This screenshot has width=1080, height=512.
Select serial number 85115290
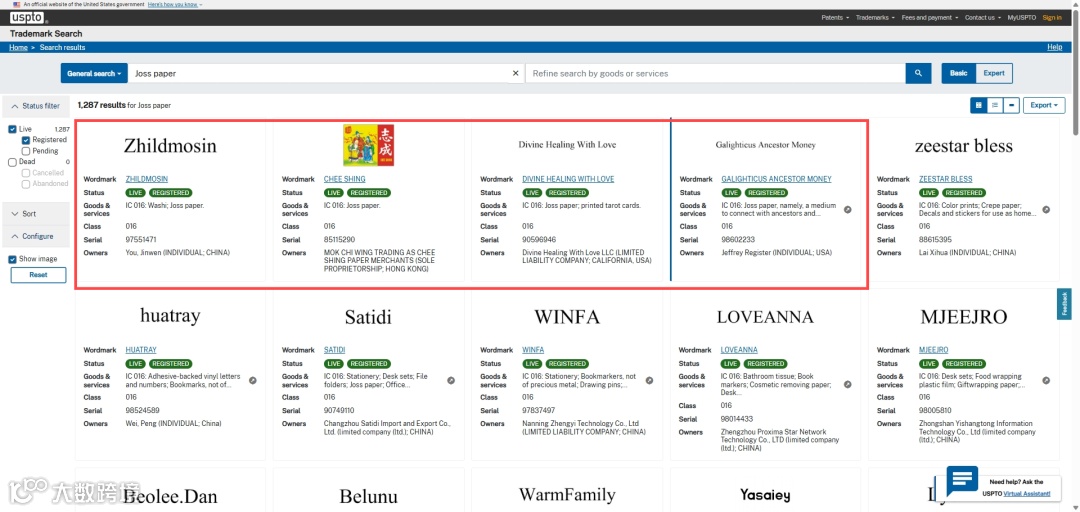tap(340, 240)
